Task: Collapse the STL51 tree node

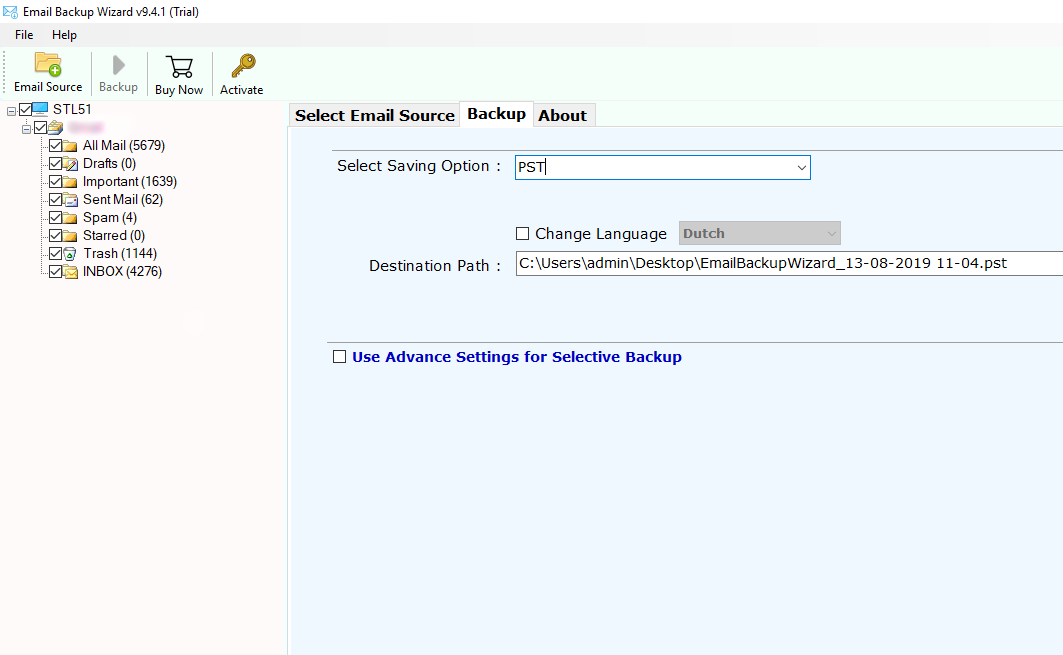Action: tap(12, 111)
